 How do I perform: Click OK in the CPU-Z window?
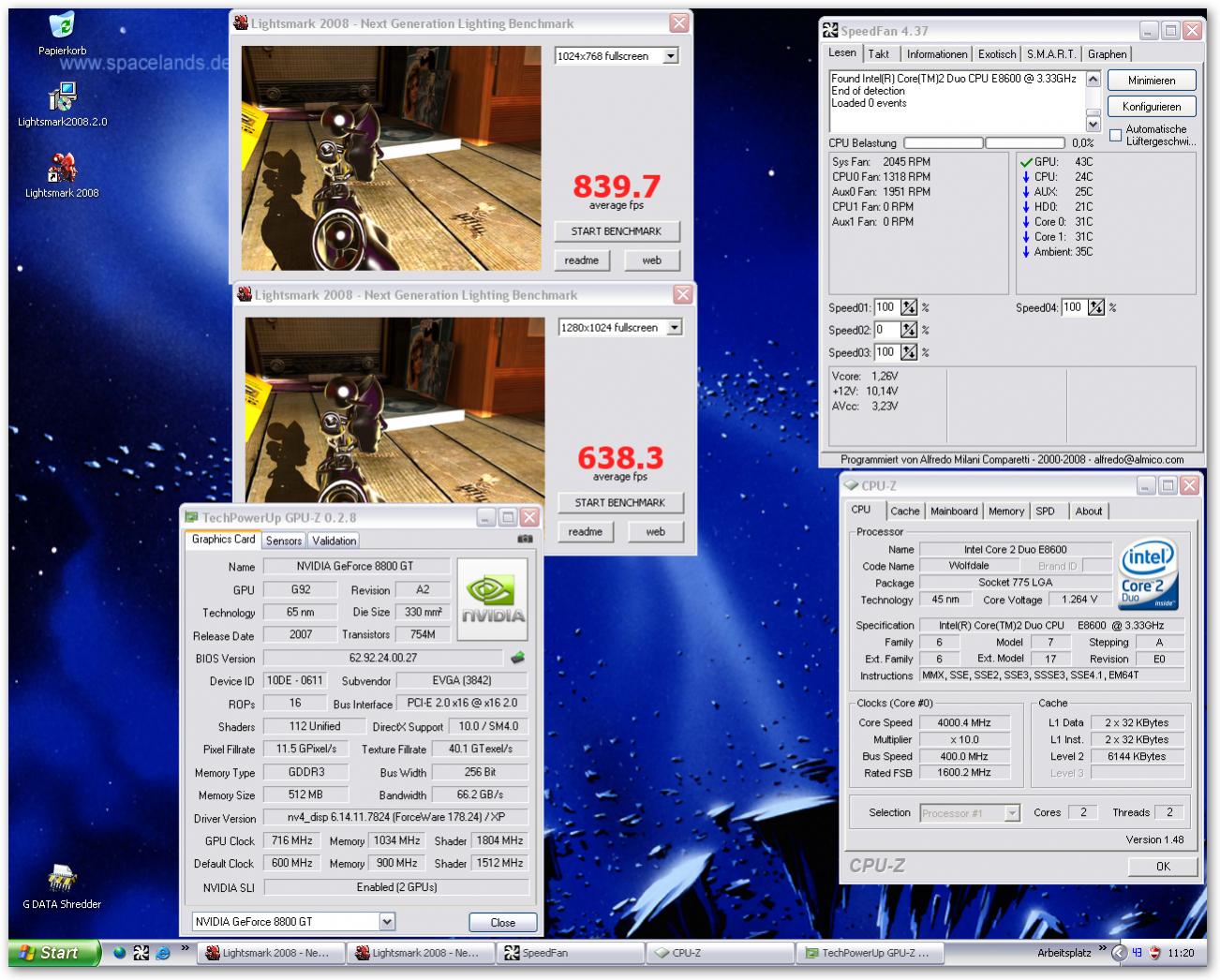tap(1163, 867)
